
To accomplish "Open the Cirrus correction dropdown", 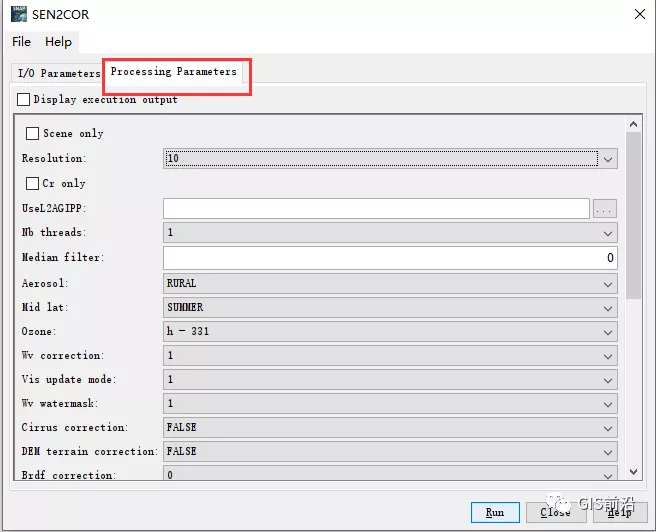I will click(390, 427).
